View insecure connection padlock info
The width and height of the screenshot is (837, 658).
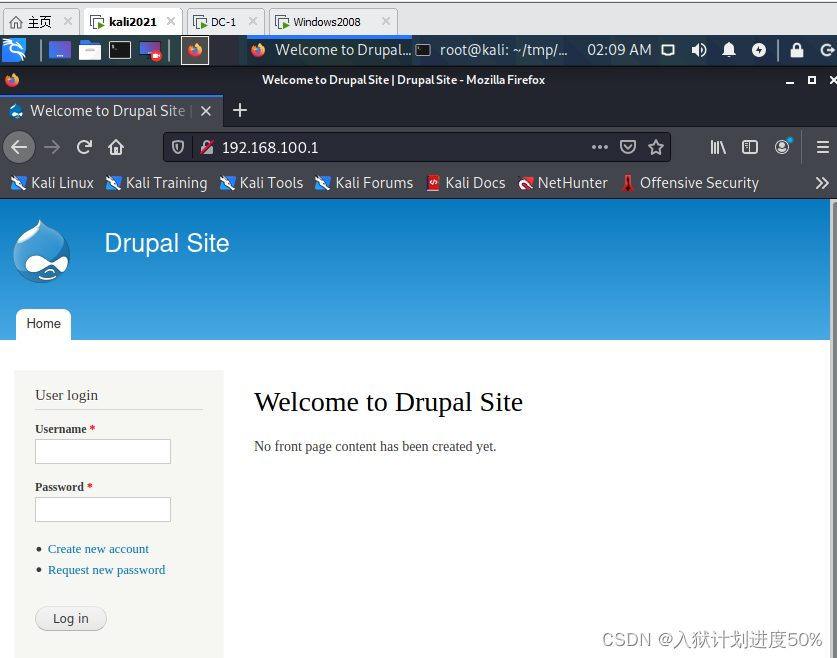pos(207,147)
